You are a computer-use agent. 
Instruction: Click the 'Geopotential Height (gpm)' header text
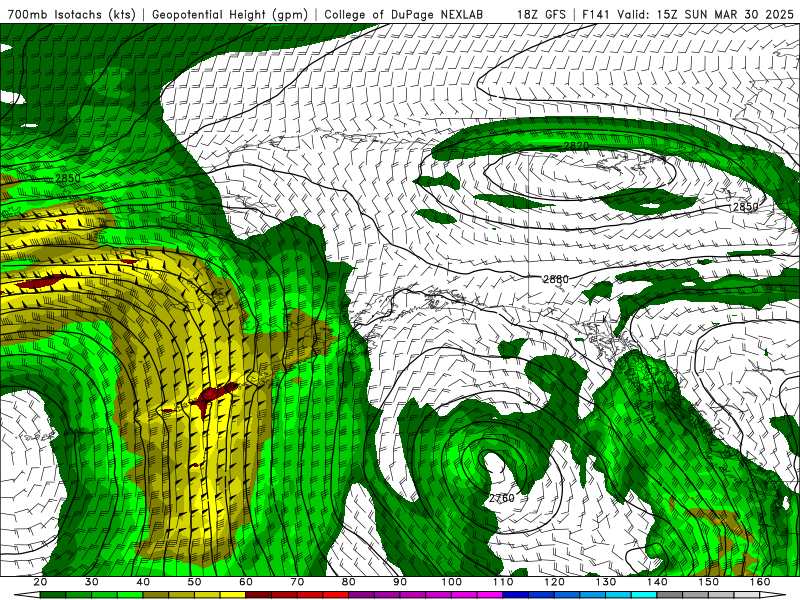click(230, 14)
